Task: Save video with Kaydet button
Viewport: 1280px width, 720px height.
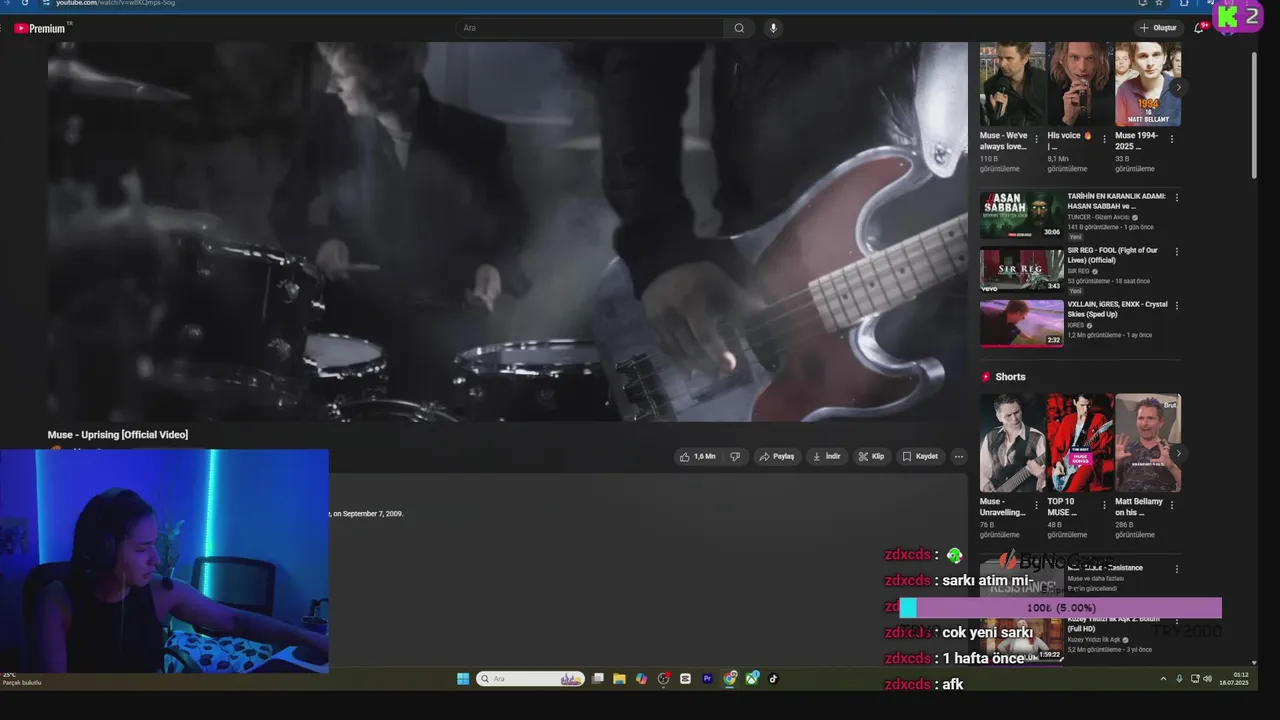Action: click(920, 456)
